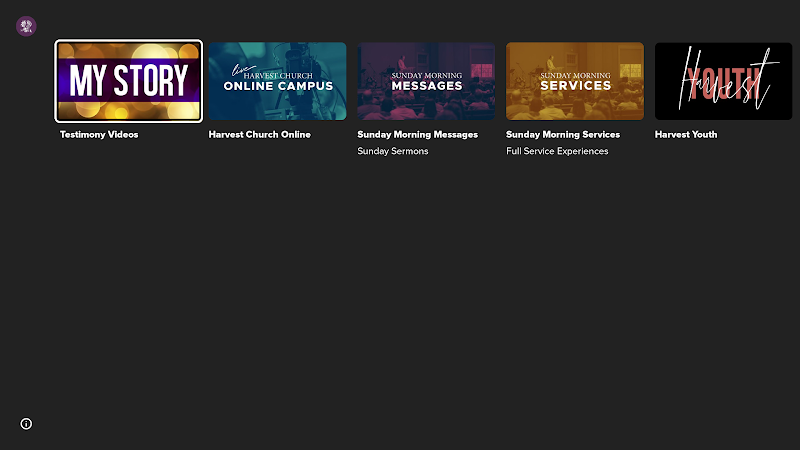Open the info icon
The height and width of the screenshot is (450, 800).
26,424
